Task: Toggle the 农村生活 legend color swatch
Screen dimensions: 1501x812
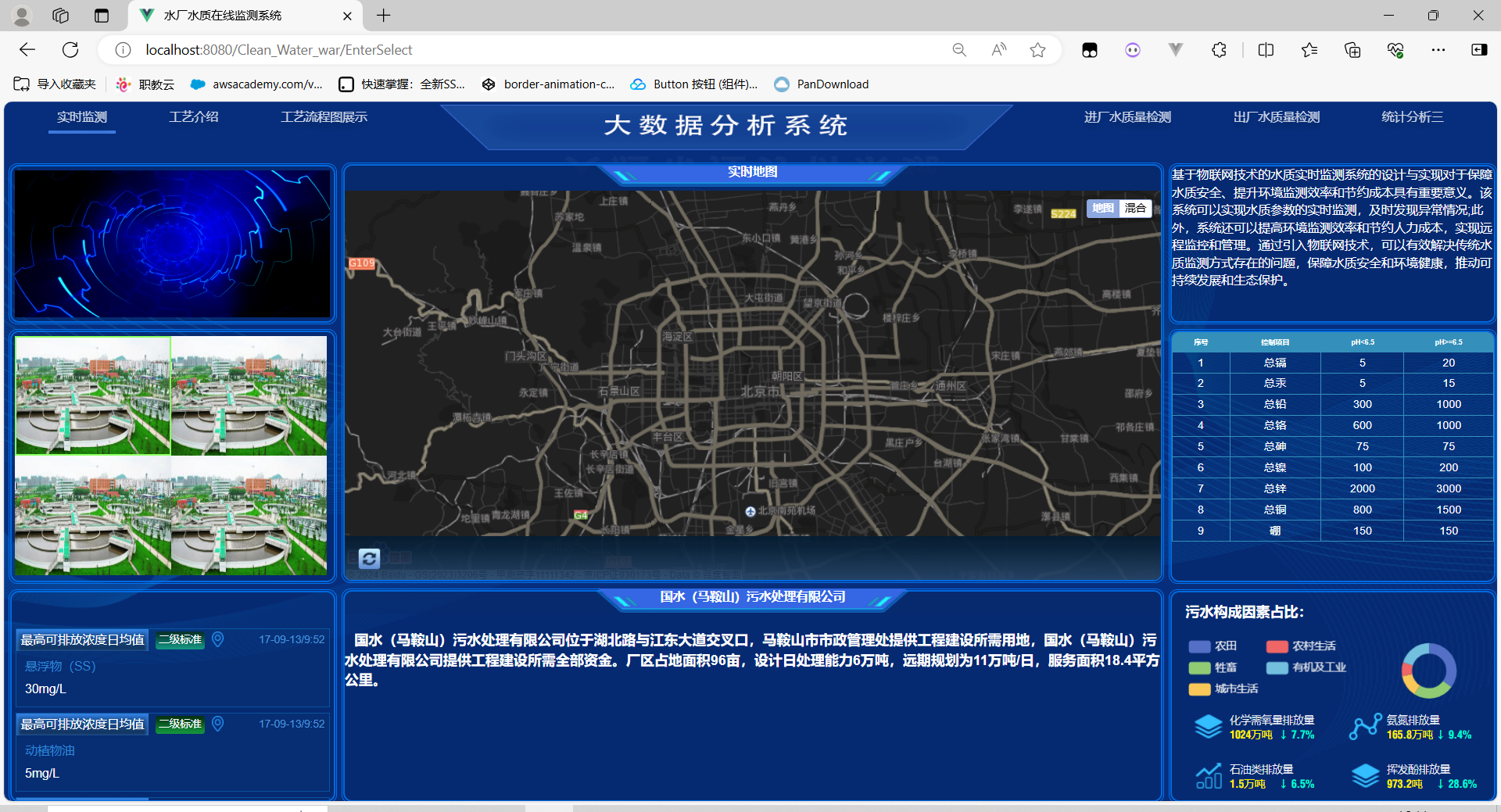Action: pos(1277,646)
